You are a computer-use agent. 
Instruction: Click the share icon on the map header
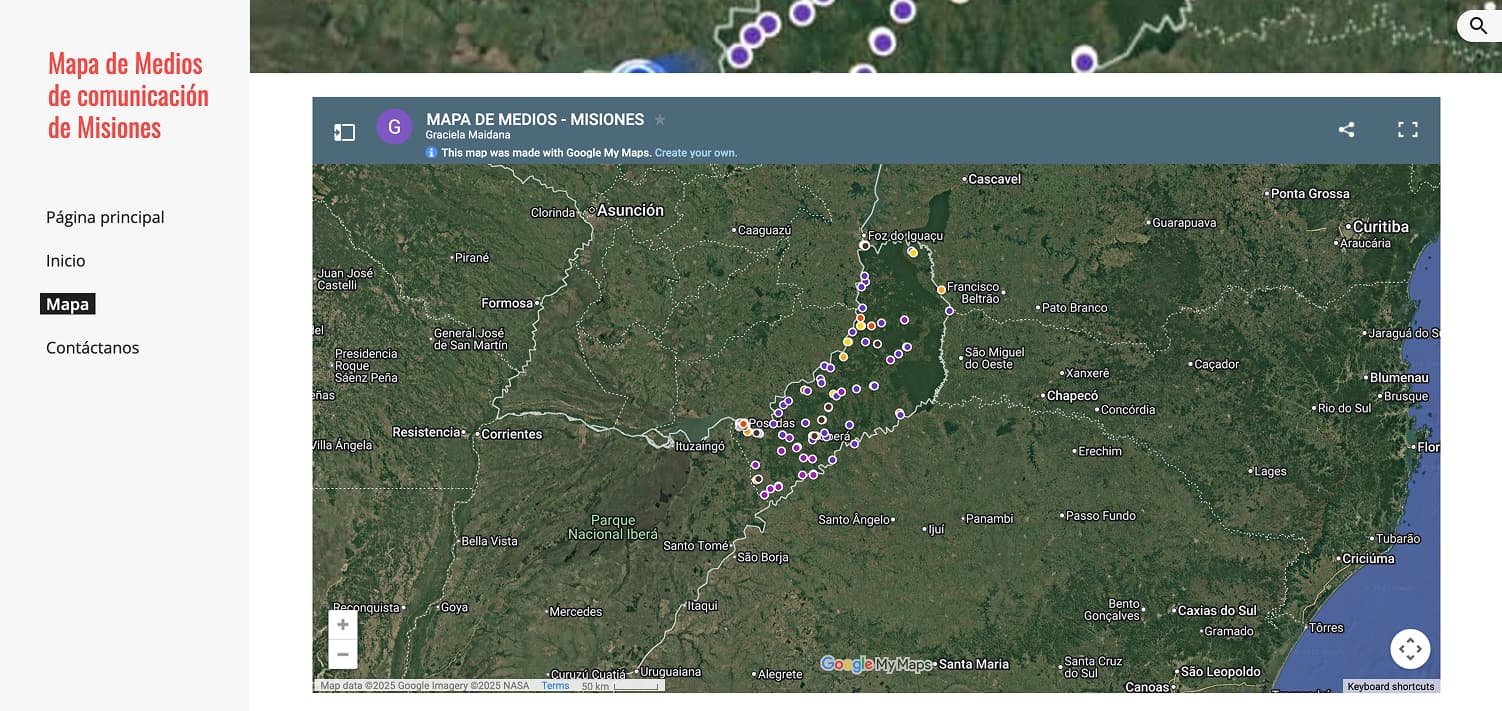point(1346,129)
